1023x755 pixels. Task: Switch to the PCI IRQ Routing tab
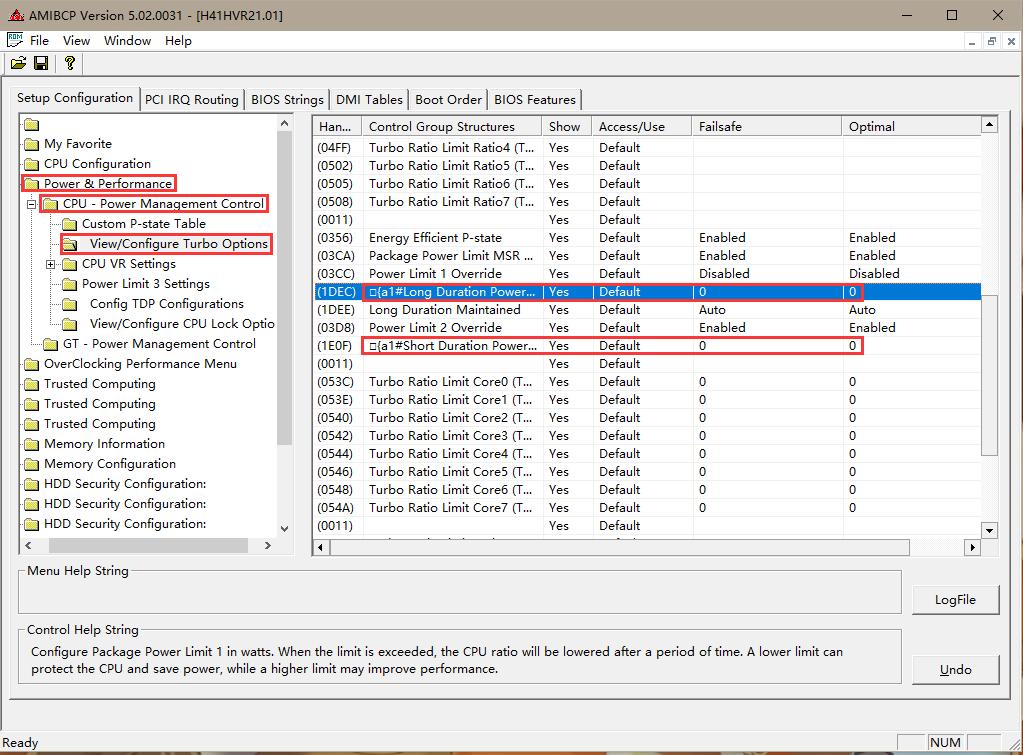tap(191, 99)
